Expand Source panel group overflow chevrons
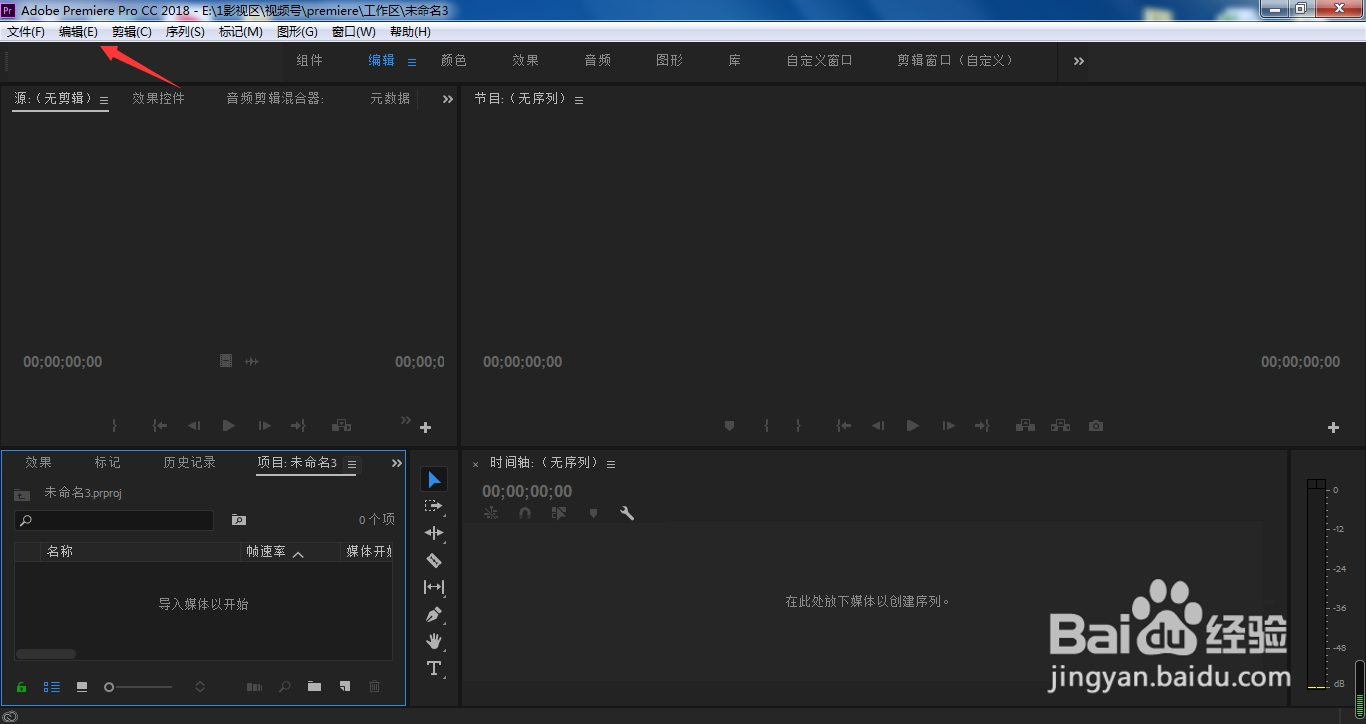 point(448,99)
